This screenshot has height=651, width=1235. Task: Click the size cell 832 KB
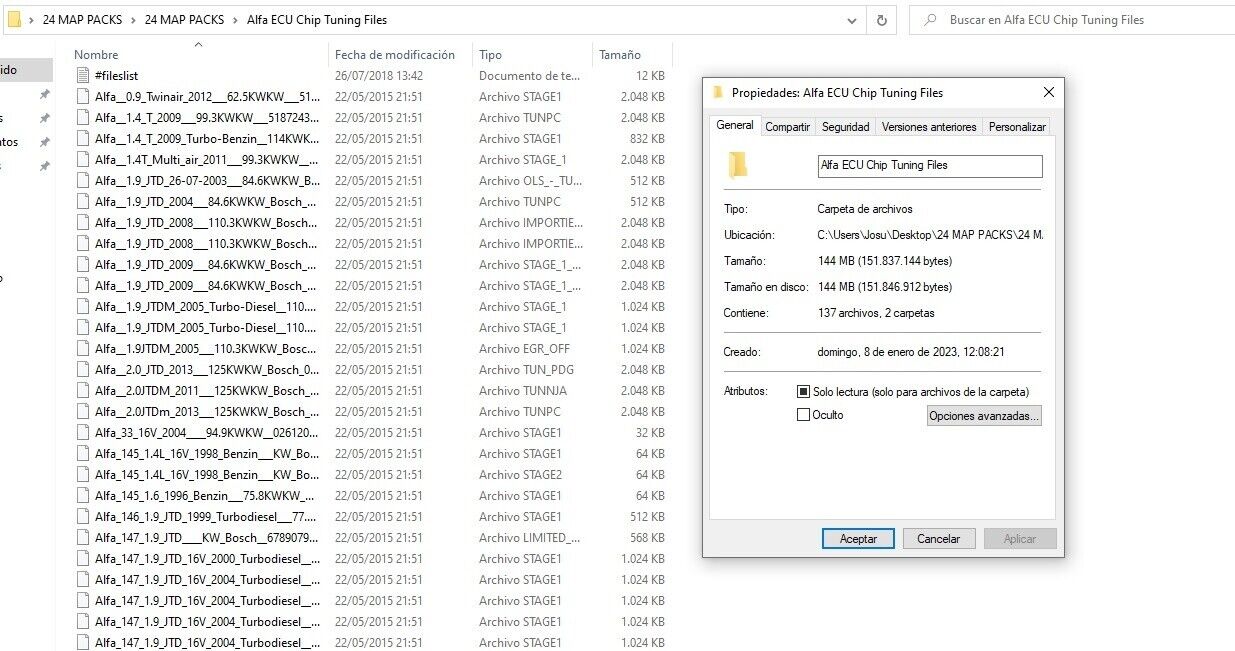pyautogui.click(x=646, y=139)
